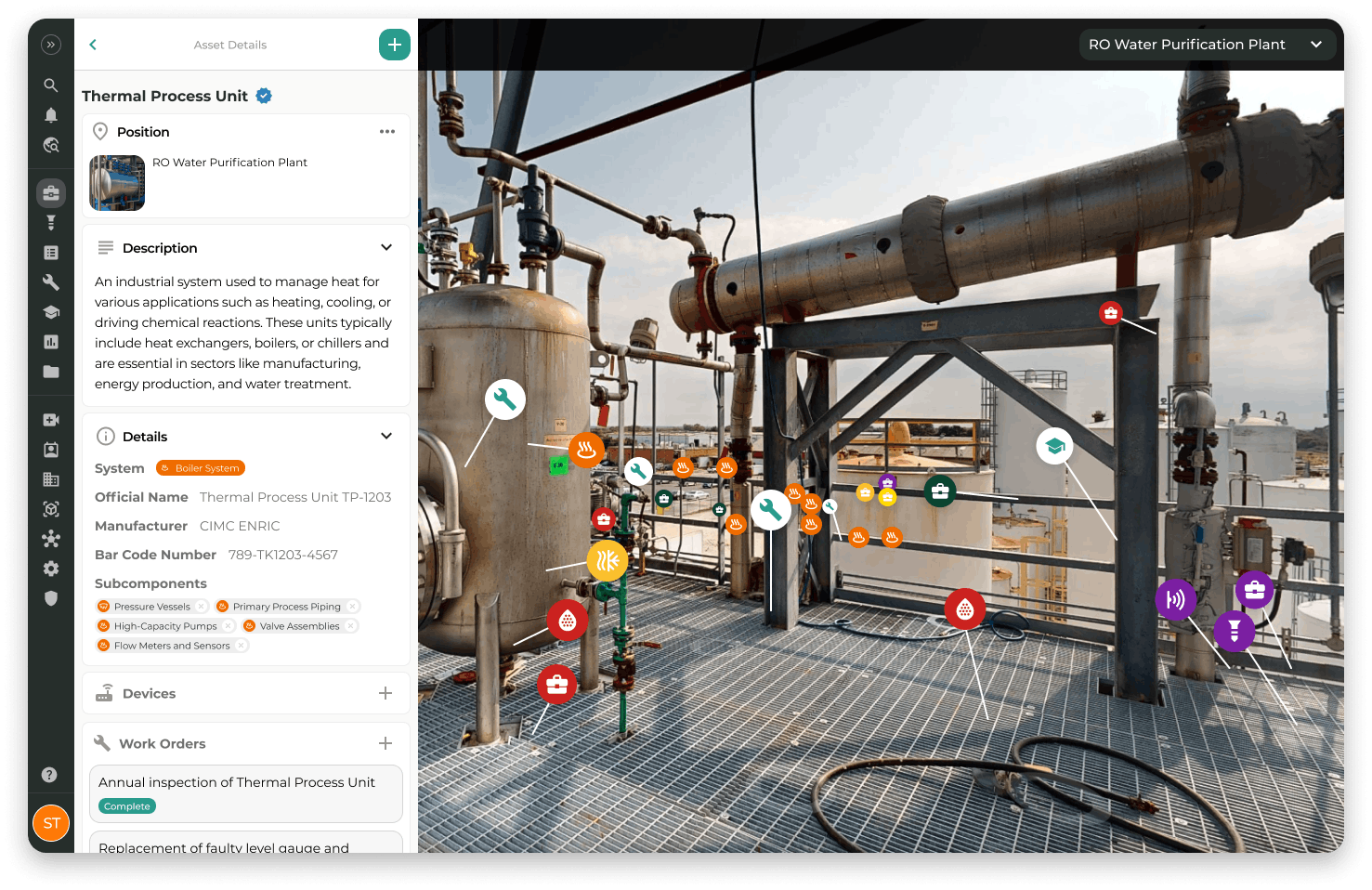
Task: Open the reports bar chart sidebar icon
Action: point(51,342)
